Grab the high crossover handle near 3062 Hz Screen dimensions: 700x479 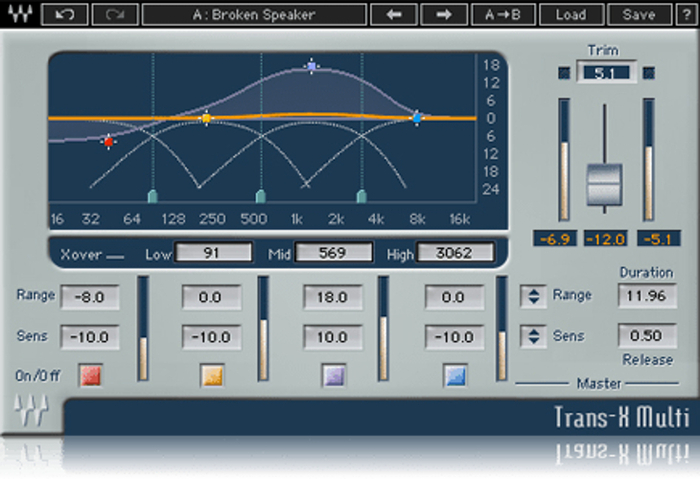pos(362,196)
